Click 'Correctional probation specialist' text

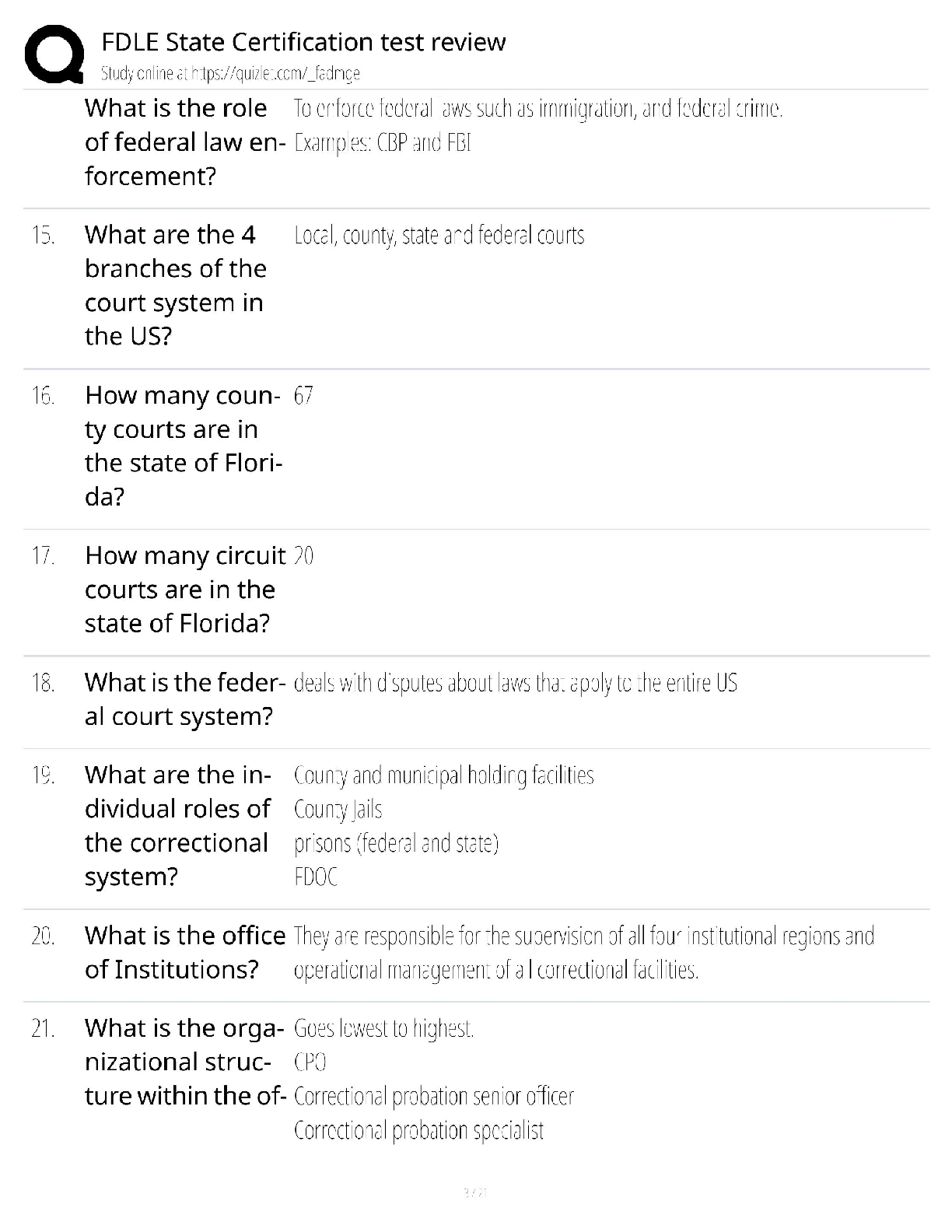pyautogui.click(x=418, y=1130)
